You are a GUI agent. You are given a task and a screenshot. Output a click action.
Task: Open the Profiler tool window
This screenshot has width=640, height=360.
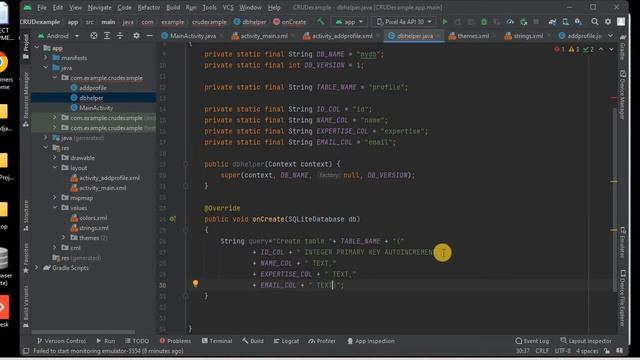322,341
